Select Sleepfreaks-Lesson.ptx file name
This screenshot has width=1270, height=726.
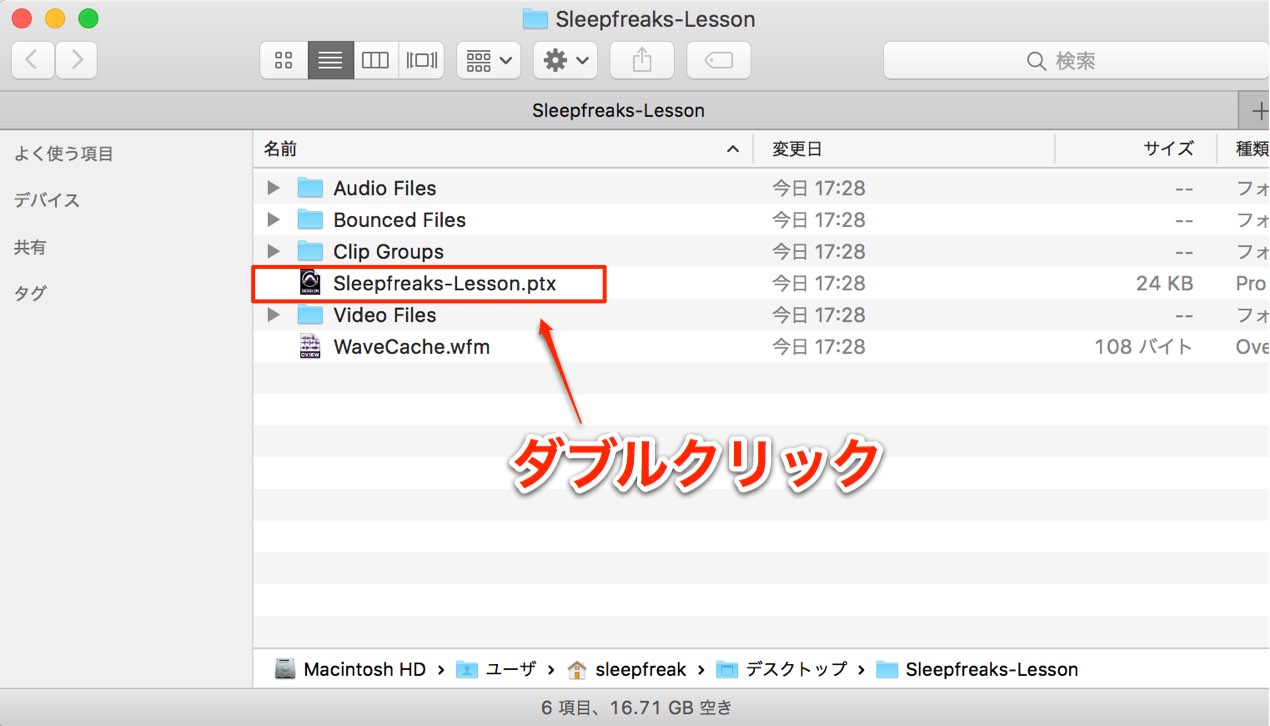tap(445, 284)
